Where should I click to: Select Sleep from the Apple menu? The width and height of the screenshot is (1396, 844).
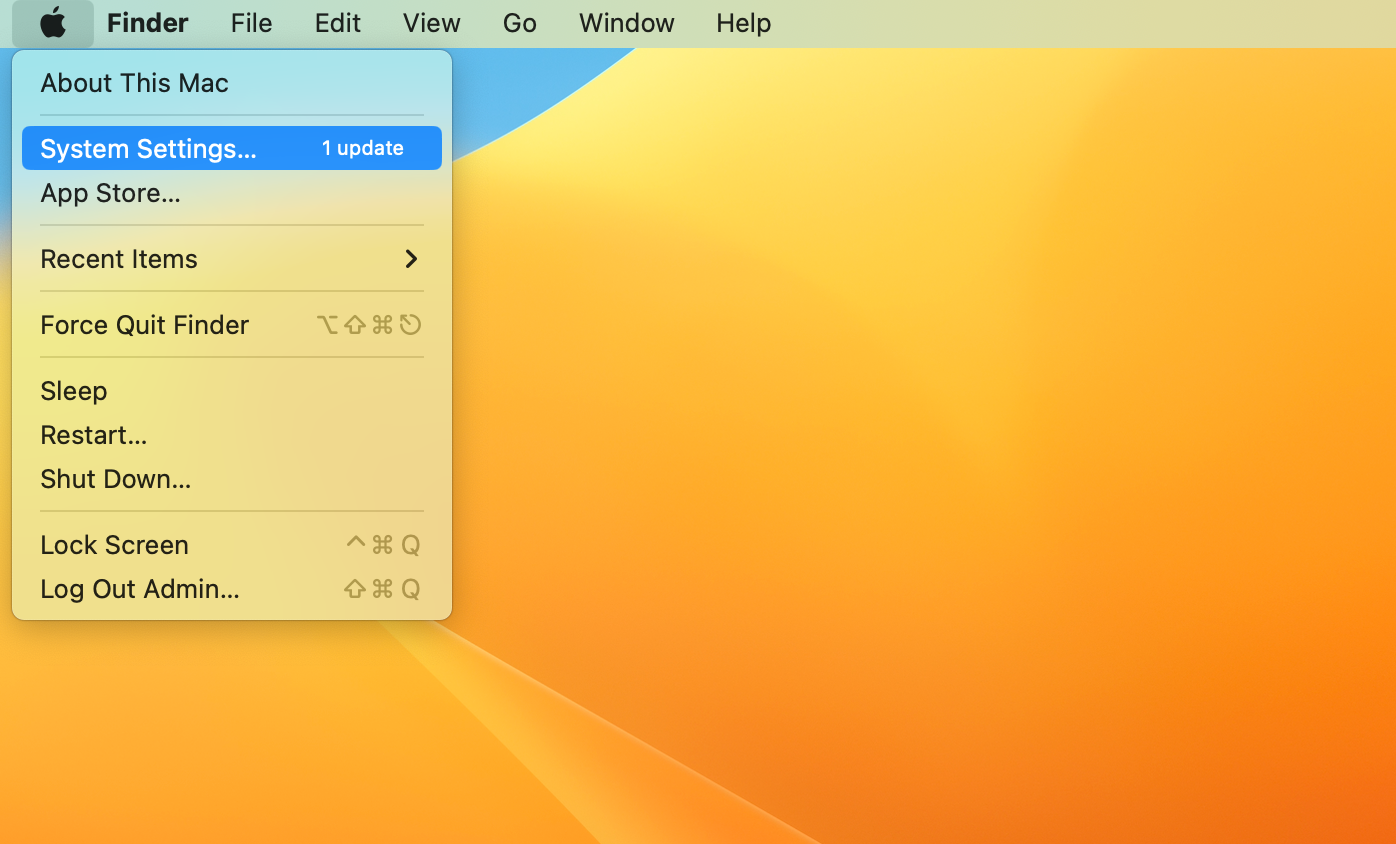pos(232,391)
